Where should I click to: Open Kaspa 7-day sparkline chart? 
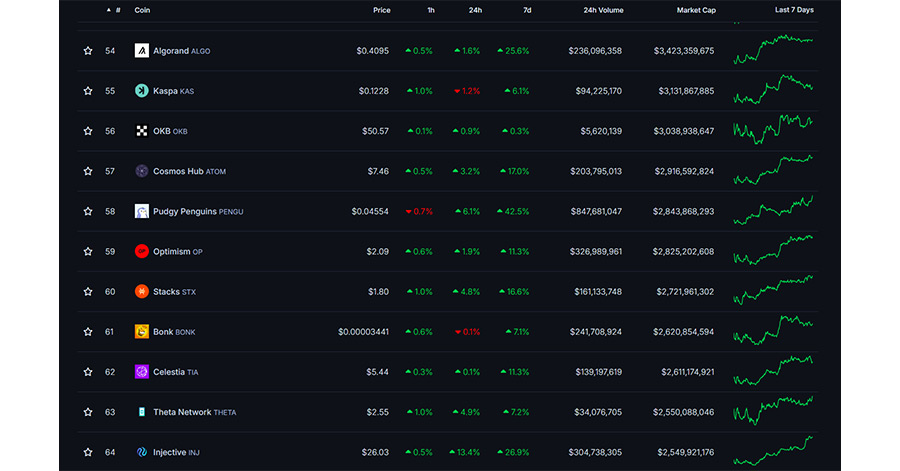pyautogui.click(x=773, y=89)
